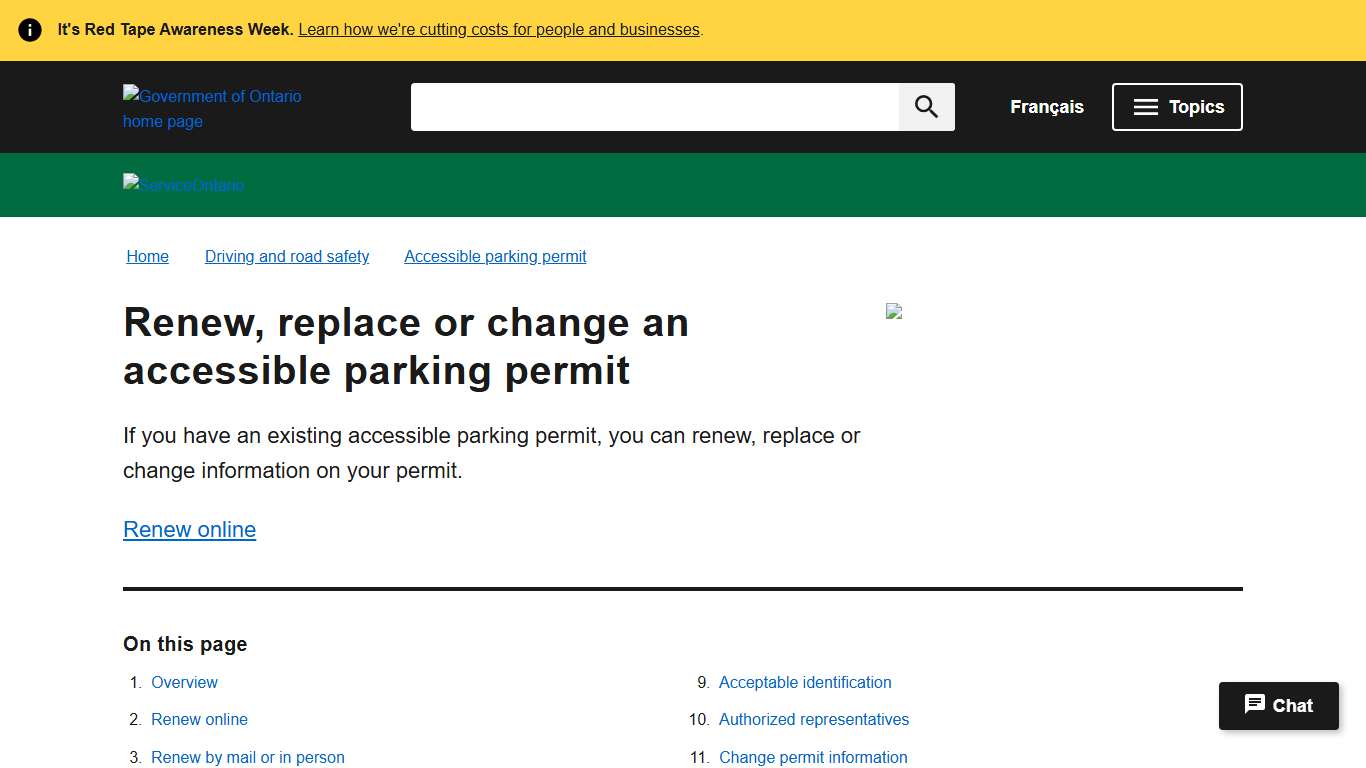Click the broken image placeholder near the page title
Viewport: 1366px width, 768px height.
[x=893, y=311]
